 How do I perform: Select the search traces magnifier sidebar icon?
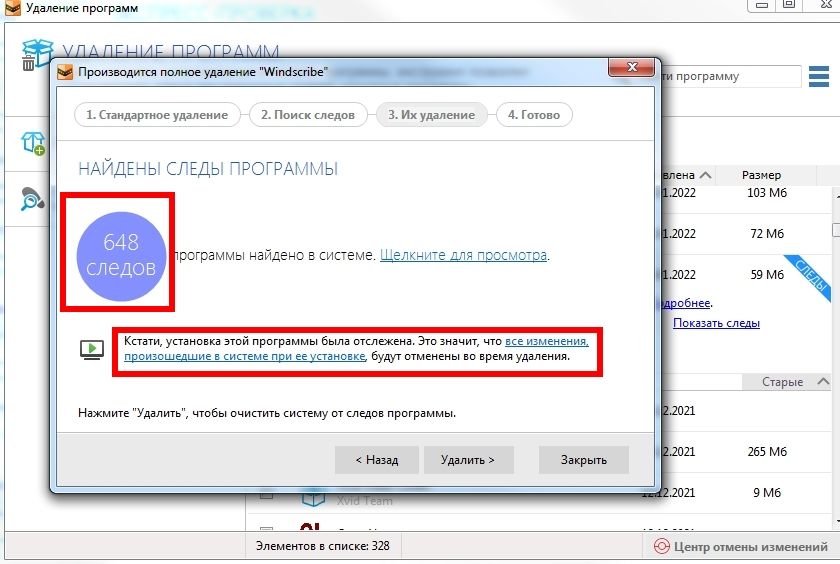[33, 199]
